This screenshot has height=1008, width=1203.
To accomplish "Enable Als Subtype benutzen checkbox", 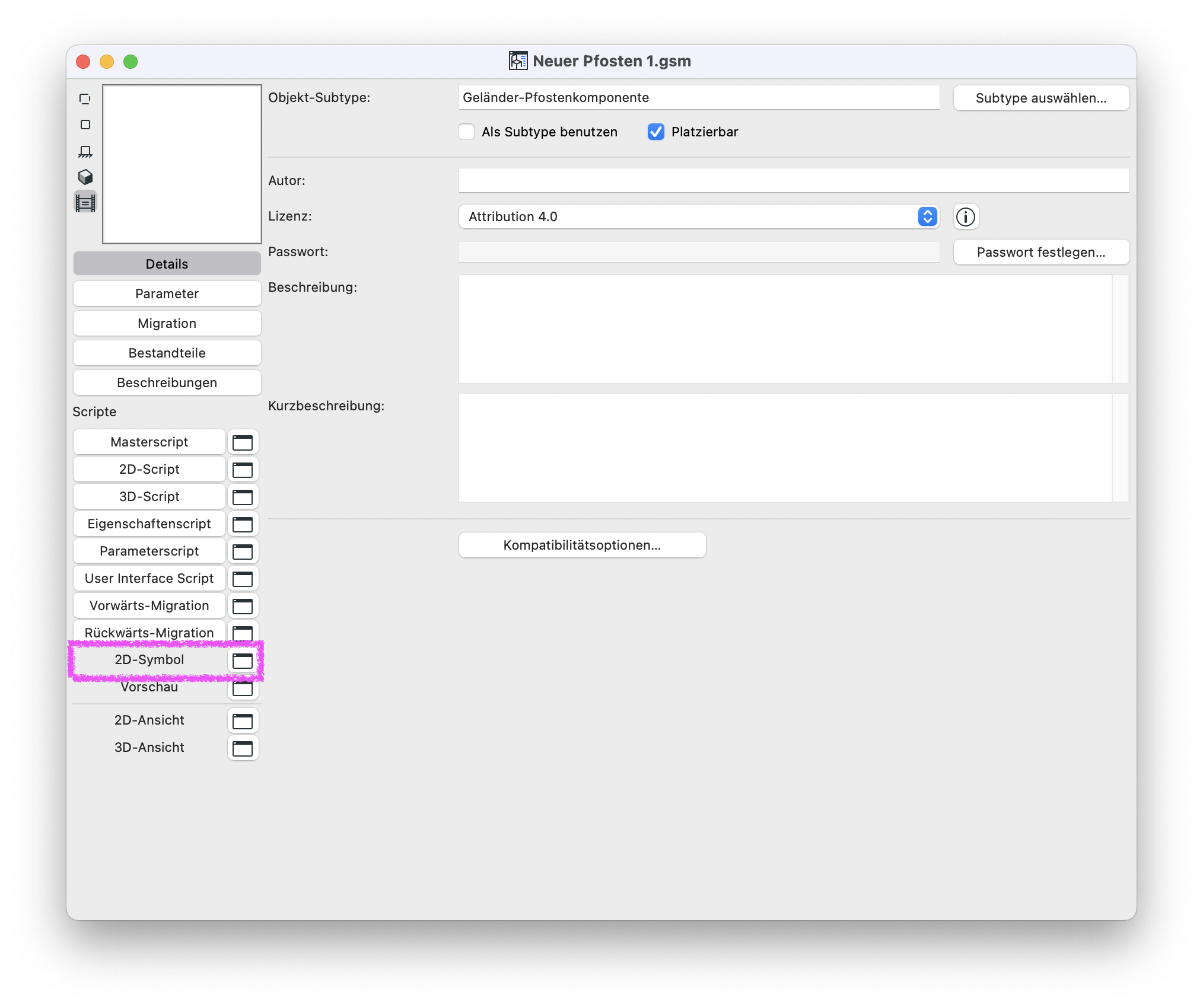I will point(467,132).
